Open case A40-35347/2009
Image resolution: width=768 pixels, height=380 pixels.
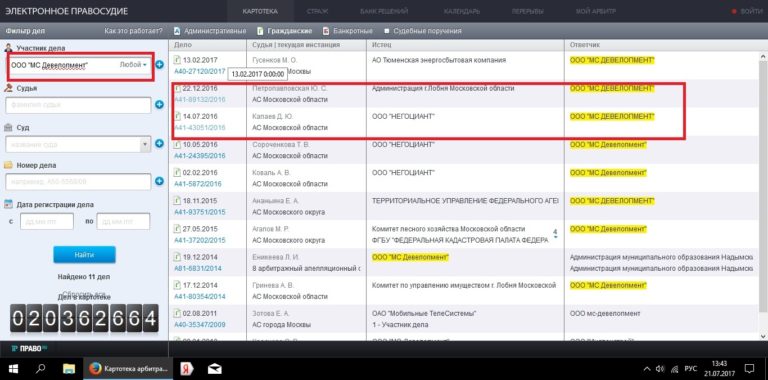[199, 324]
